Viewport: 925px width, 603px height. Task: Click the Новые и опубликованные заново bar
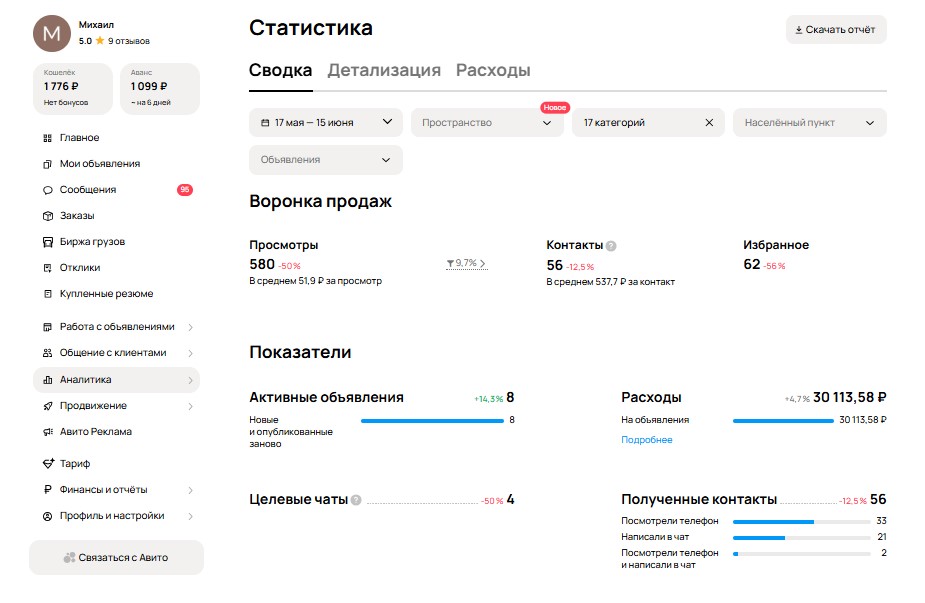pos(432,421)
